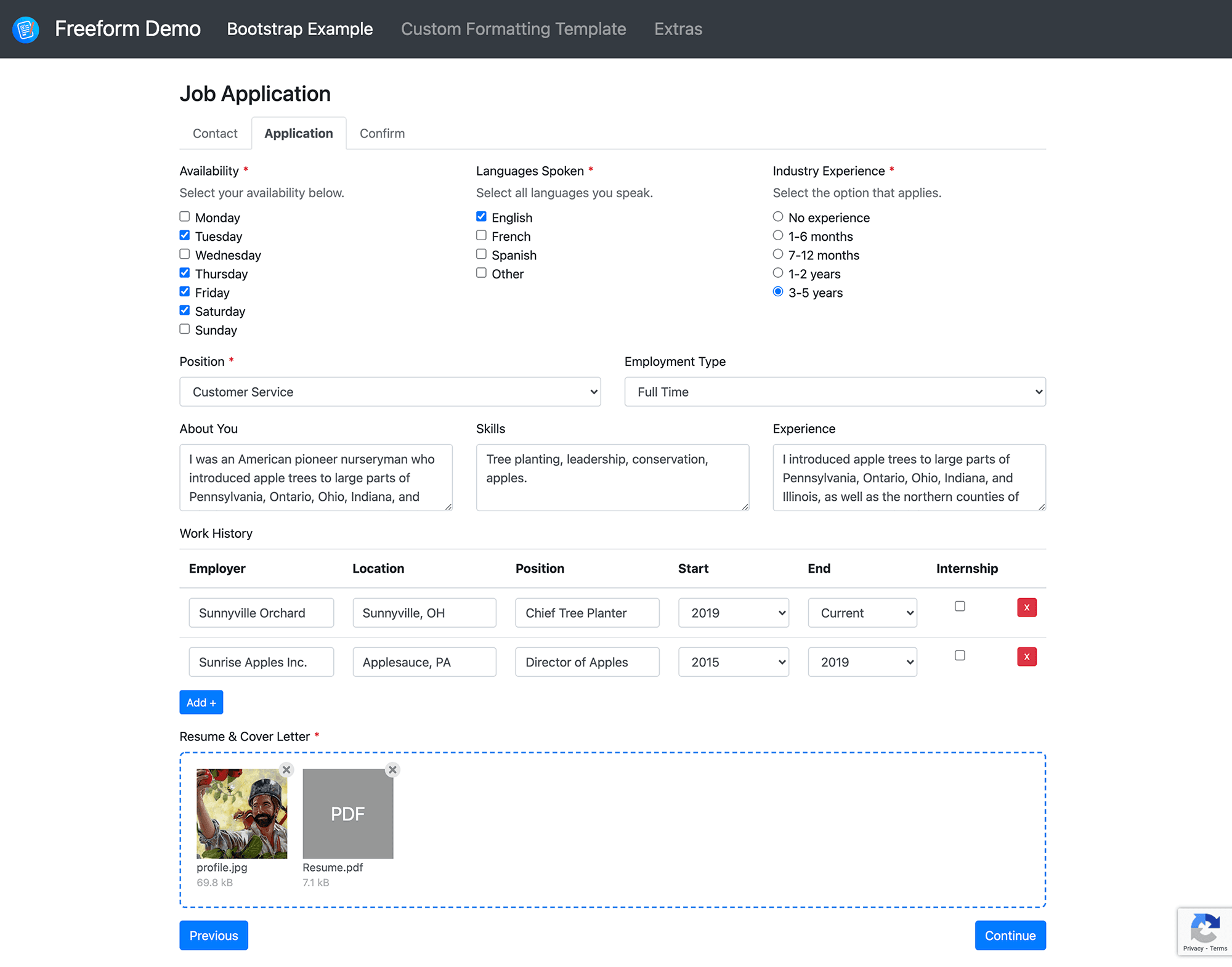Click the profile.jpg image thumbnail
Screen dimensions: 1232x967
pyautogui.click(x=241, y=814)
